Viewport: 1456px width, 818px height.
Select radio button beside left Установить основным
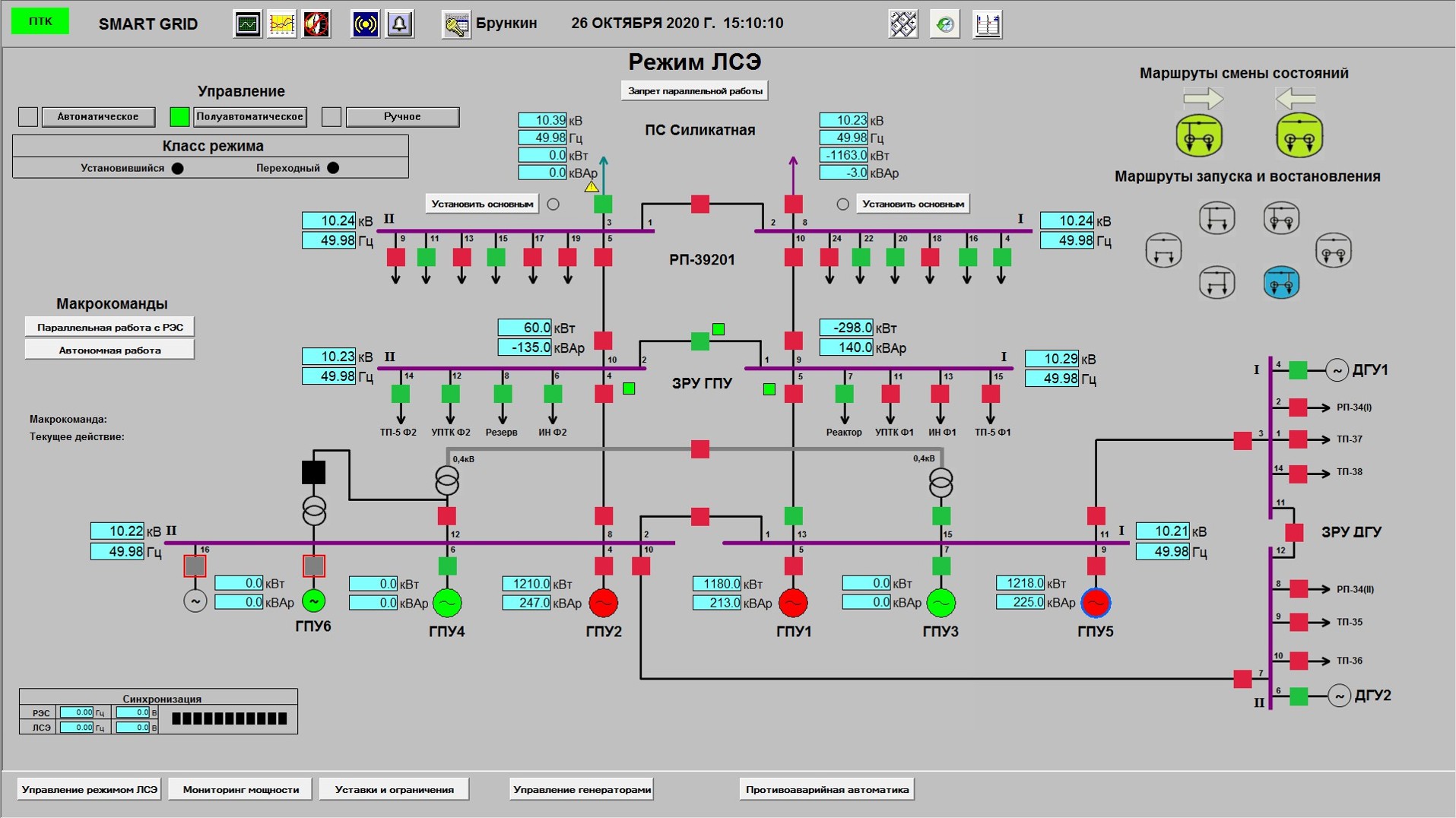[x=554, y=204]
